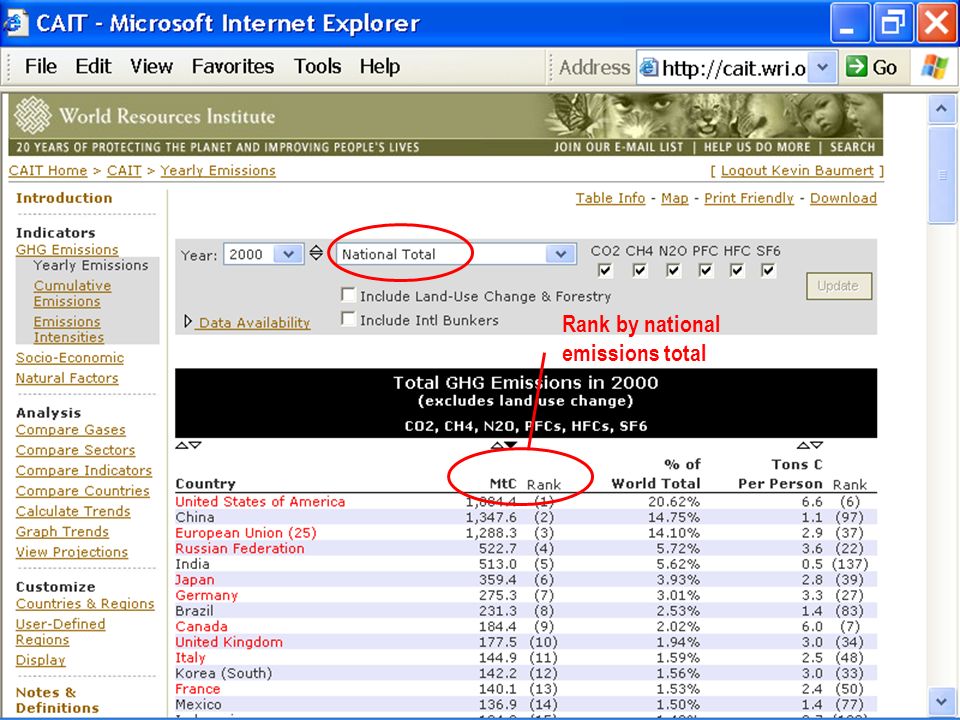Sort MtC column ascending with the up triangle

click(497, 445)
